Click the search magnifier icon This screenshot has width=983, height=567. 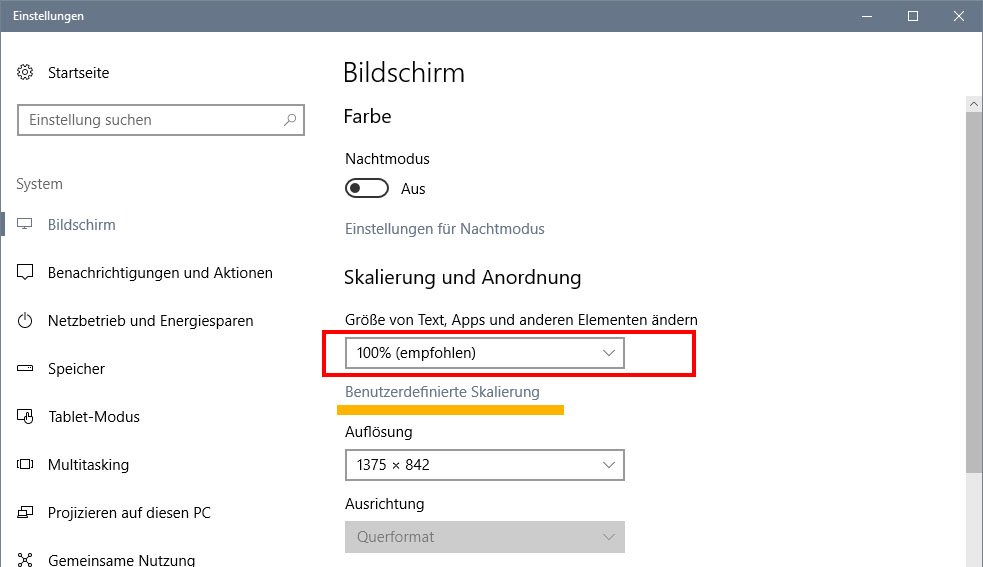[290, 120]
